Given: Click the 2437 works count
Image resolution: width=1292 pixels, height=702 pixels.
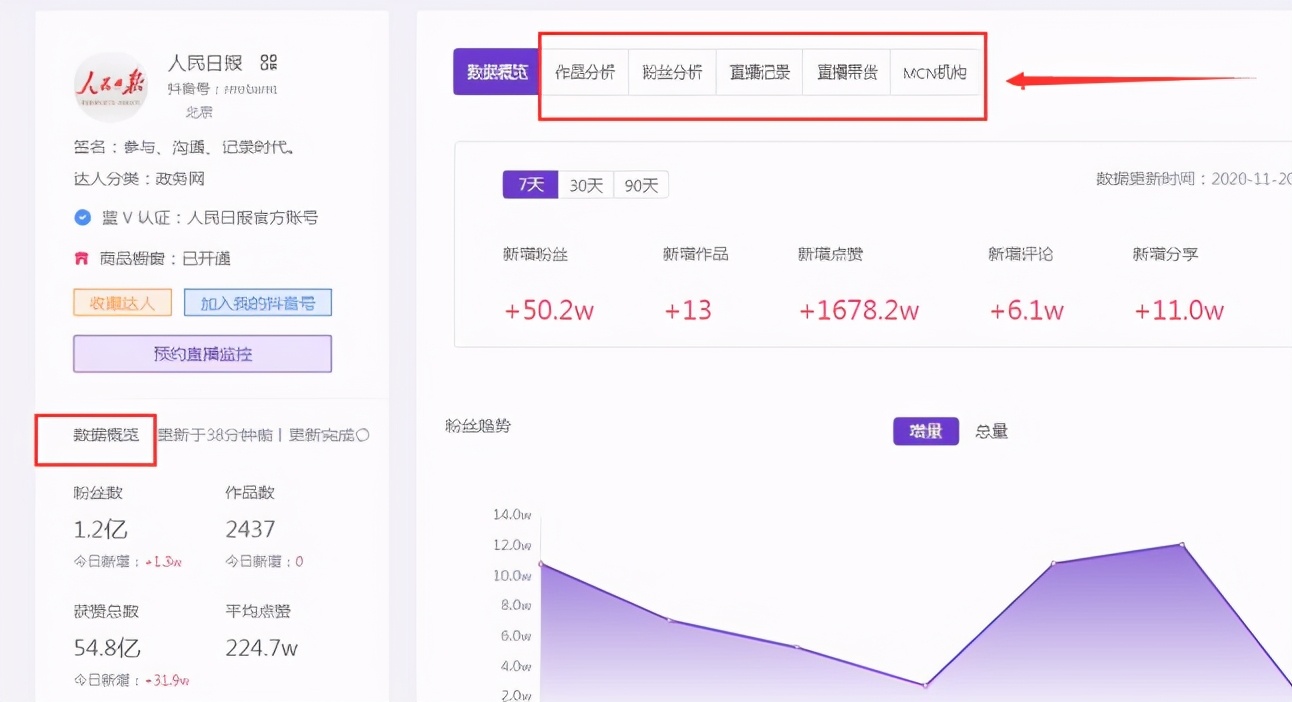Looking at the screenshot, I should (x=250, y=529).
